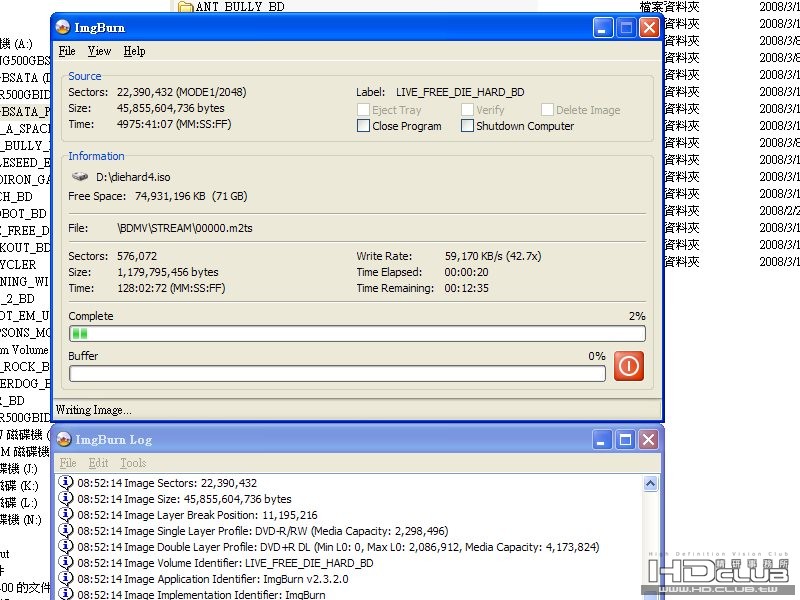The image size is (800, 600).
Task: Select the (K:) drive in Explorer tree
Action: click(x=19, y=486)
